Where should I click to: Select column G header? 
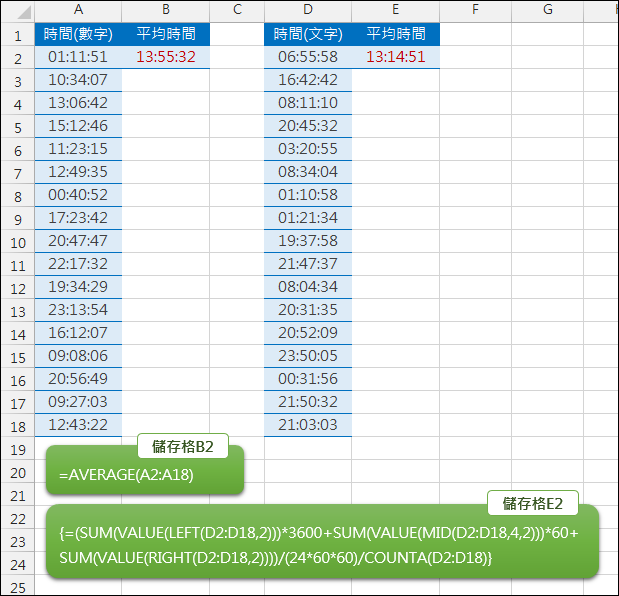pos(548,9)
